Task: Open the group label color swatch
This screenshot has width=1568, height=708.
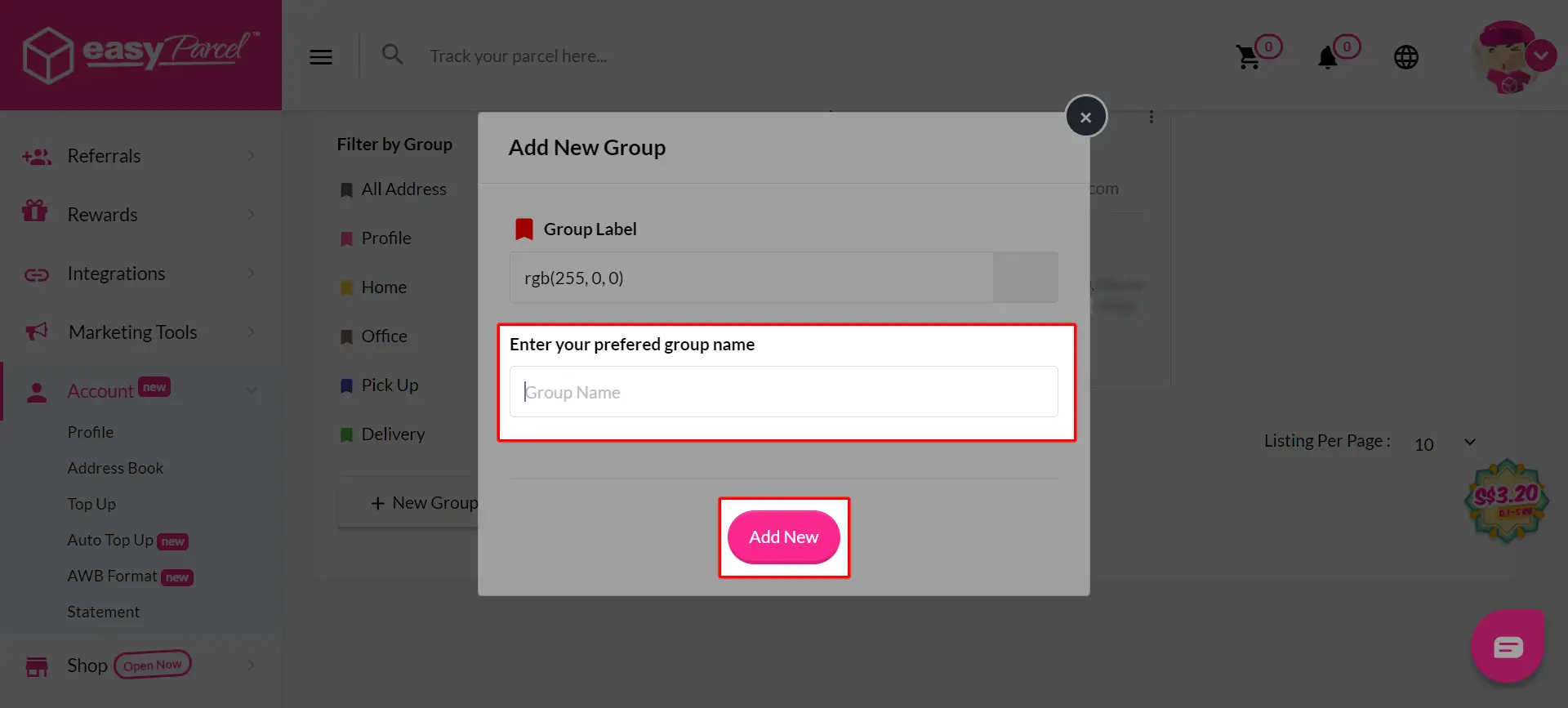Action: [x=1026, y=278]
